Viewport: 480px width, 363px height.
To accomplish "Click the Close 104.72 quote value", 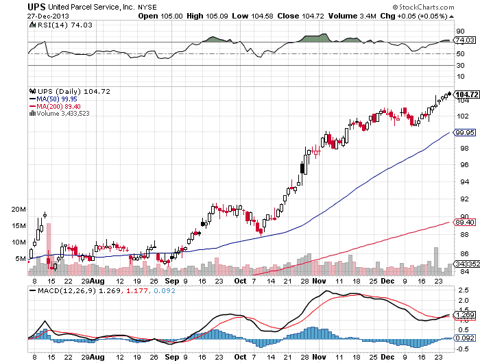I will tap(300, 16).
